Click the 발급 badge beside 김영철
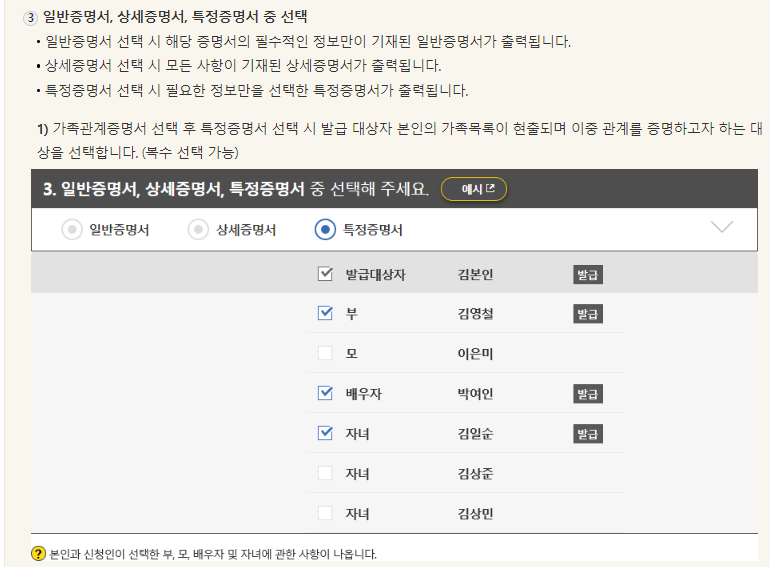The image size is (770, 567). pyautogui.click(x=588, y=314)
